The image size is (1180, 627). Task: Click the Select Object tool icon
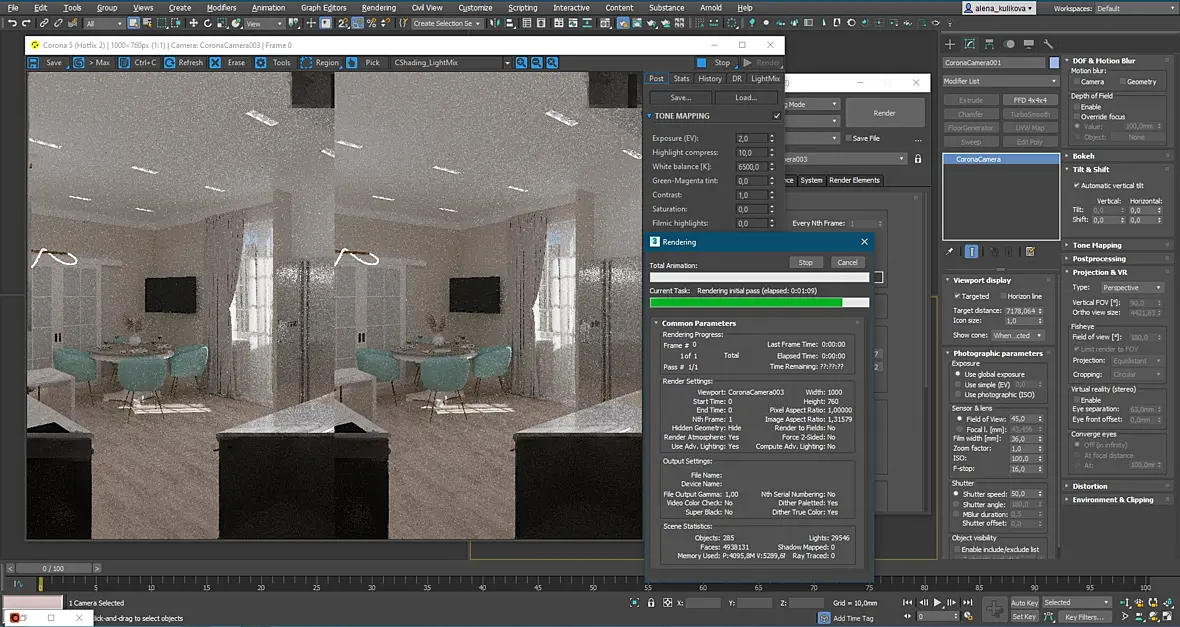coord(133,23)
